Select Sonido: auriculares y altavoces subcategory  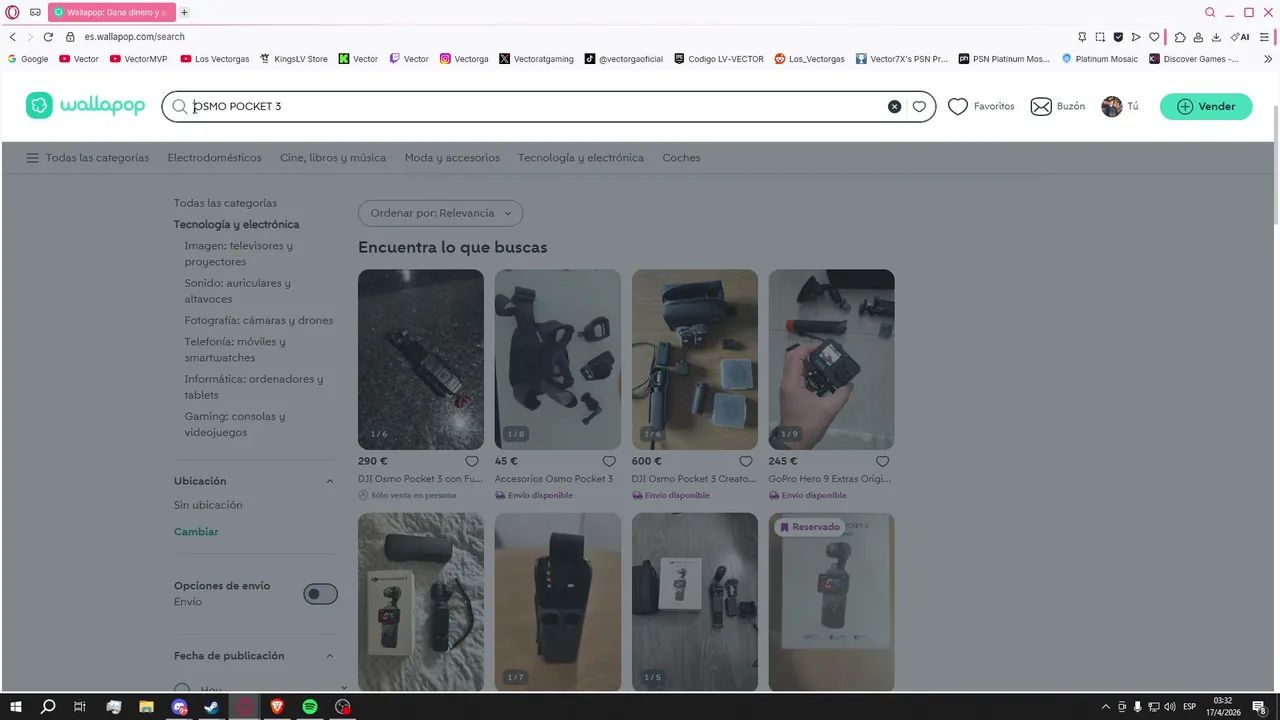[238, 291]
